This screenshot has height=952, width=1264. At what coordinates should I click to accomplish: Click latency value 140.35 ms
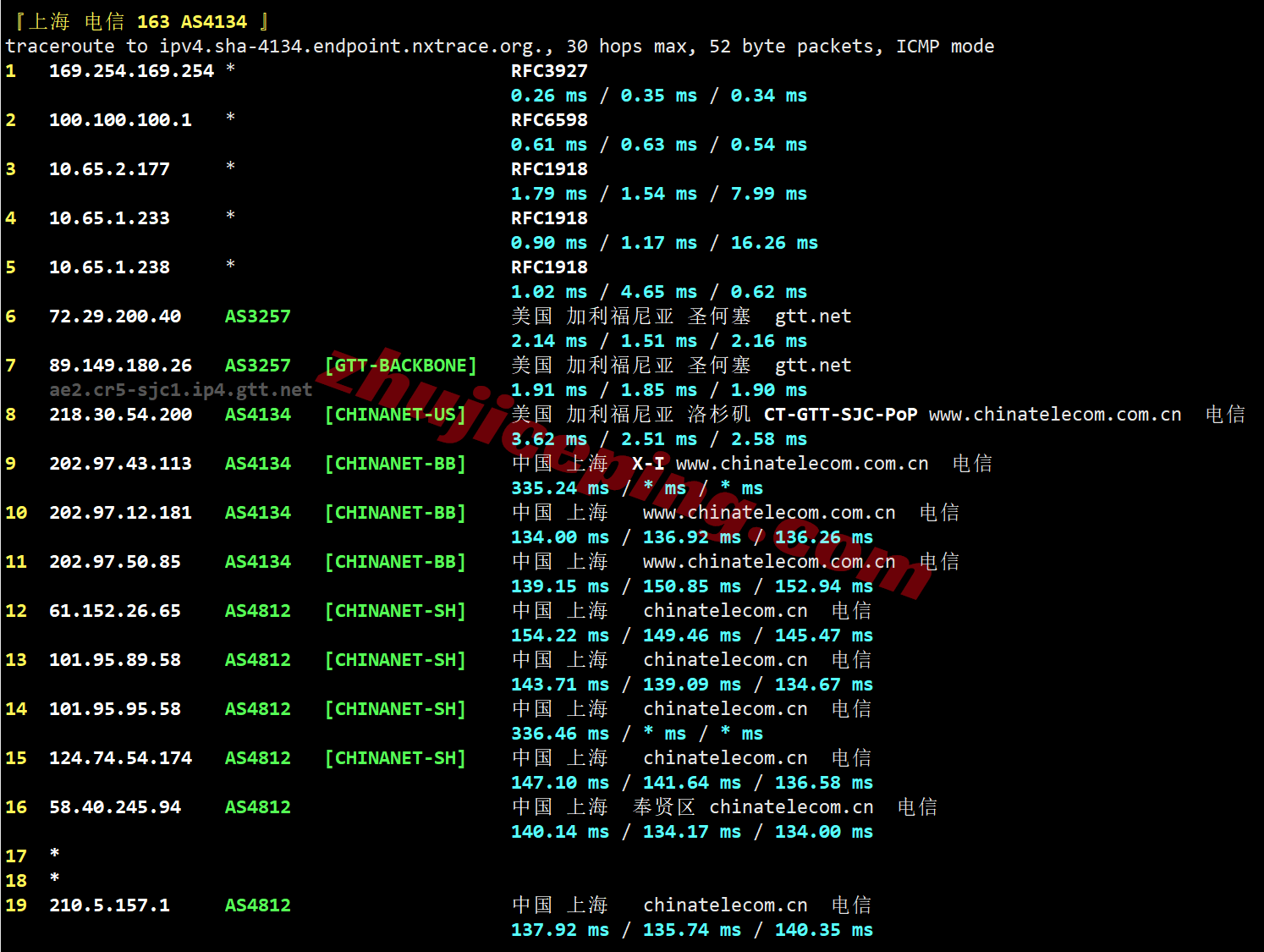point(824,930)
